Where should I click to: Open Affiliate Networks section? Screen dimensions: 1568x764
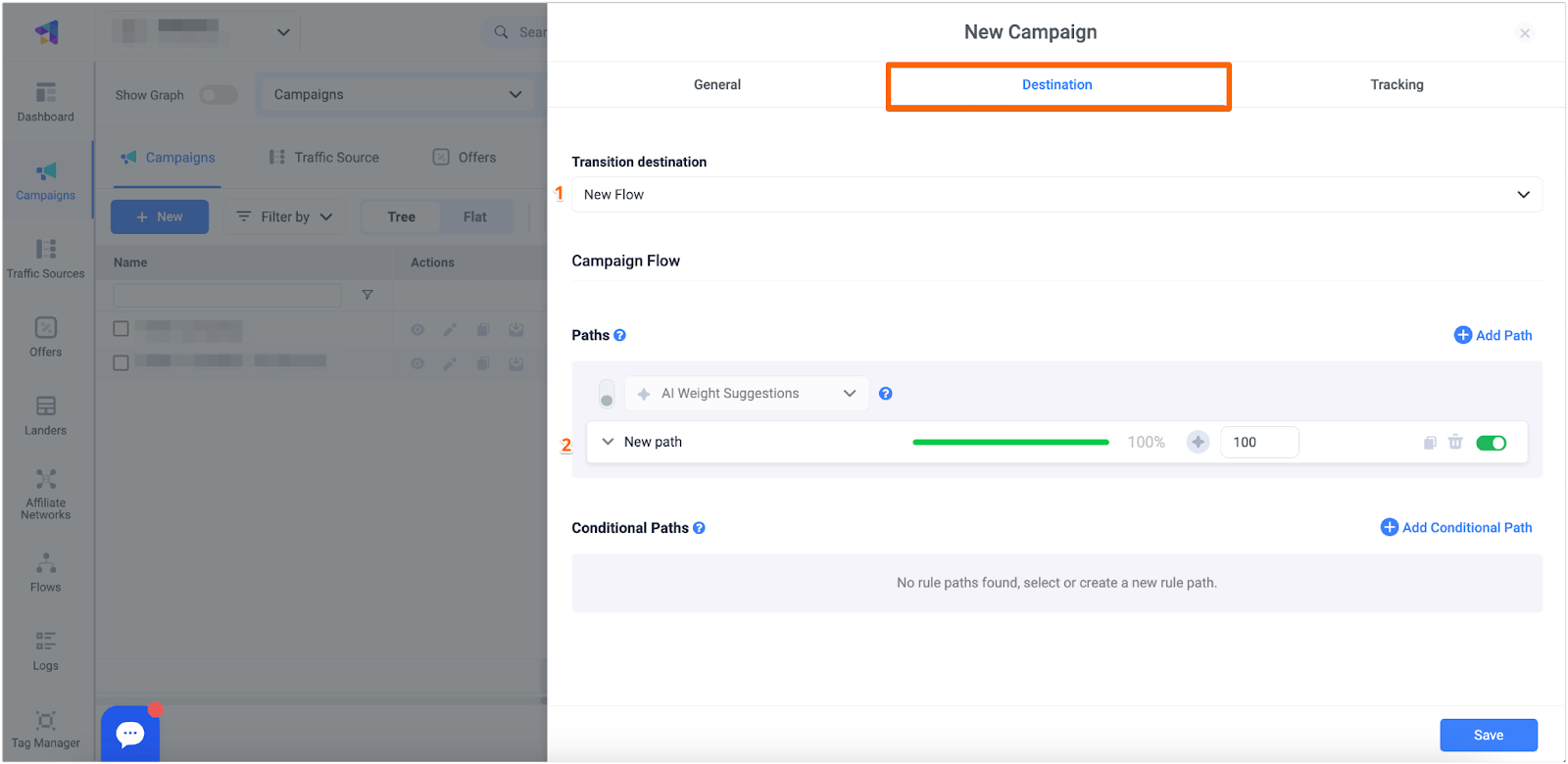point(45,493)
